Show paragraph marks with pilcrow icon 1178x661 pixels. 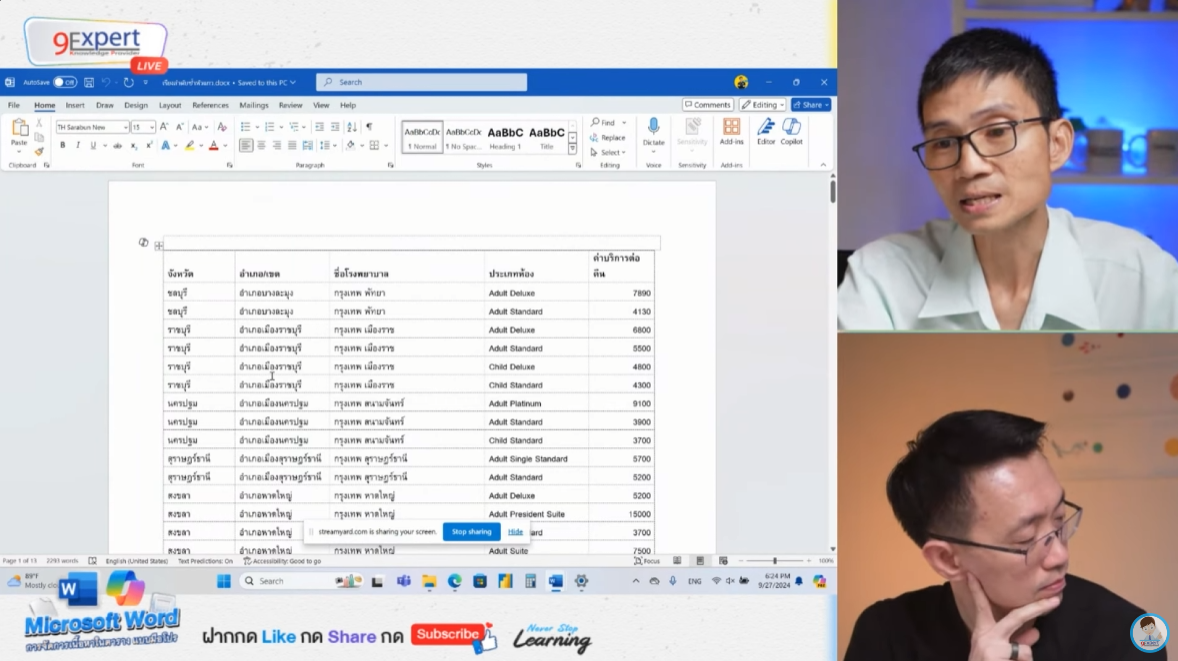pyautogui.click(x=369, y=127)
